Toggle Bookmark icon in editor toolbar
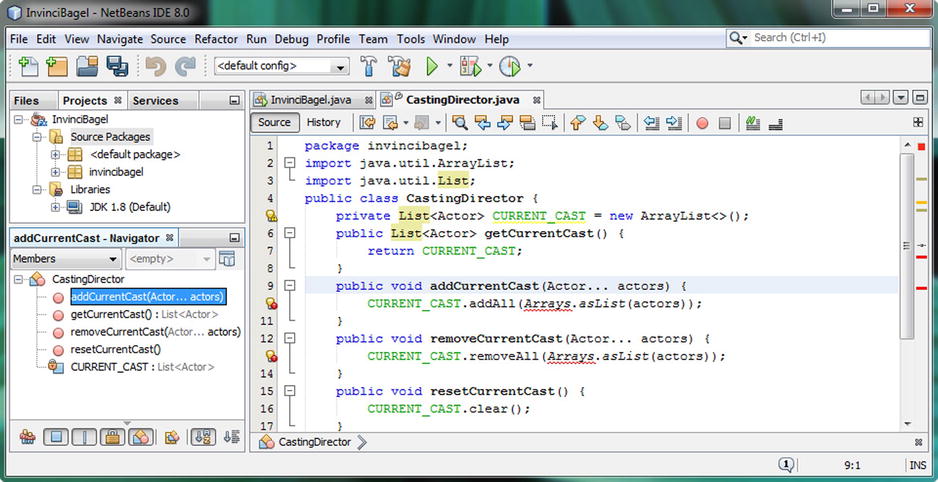Viewport: 938px width, 482px height. click(x=623, y=123)
